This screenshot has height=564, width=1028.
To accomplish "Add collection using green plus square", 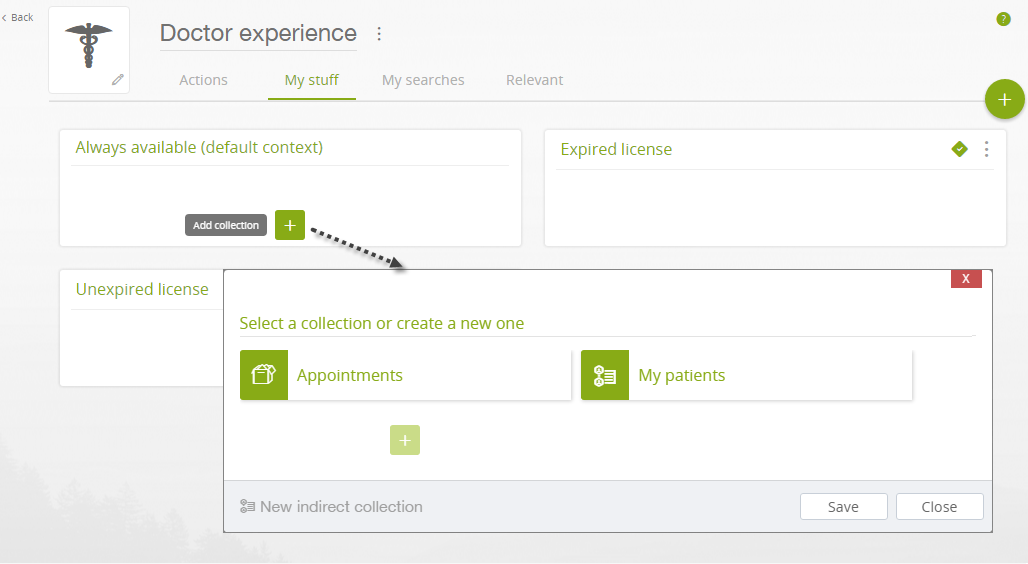I will click(290, 225).
